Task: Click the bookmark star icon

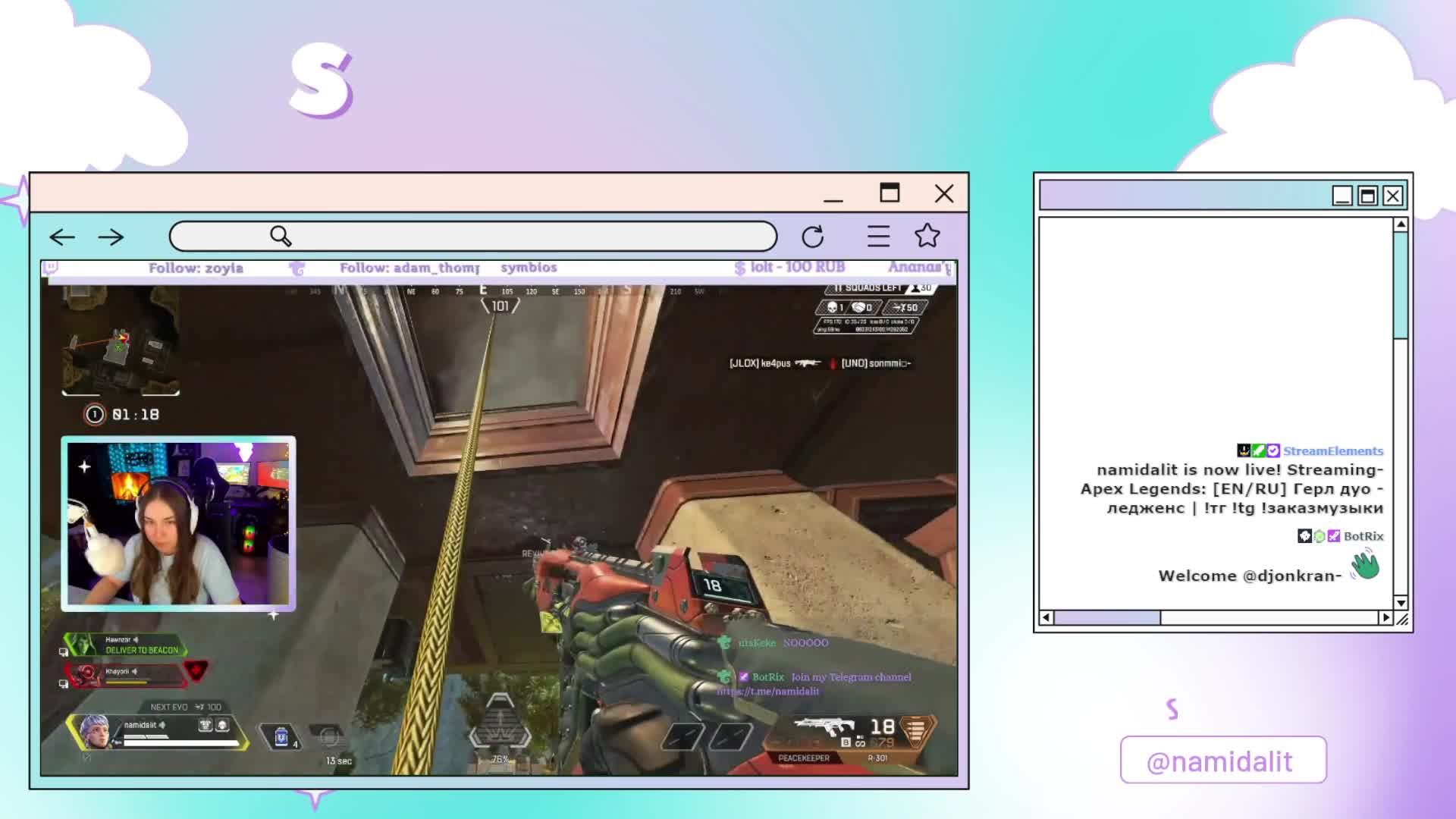Action: point(927,236)
